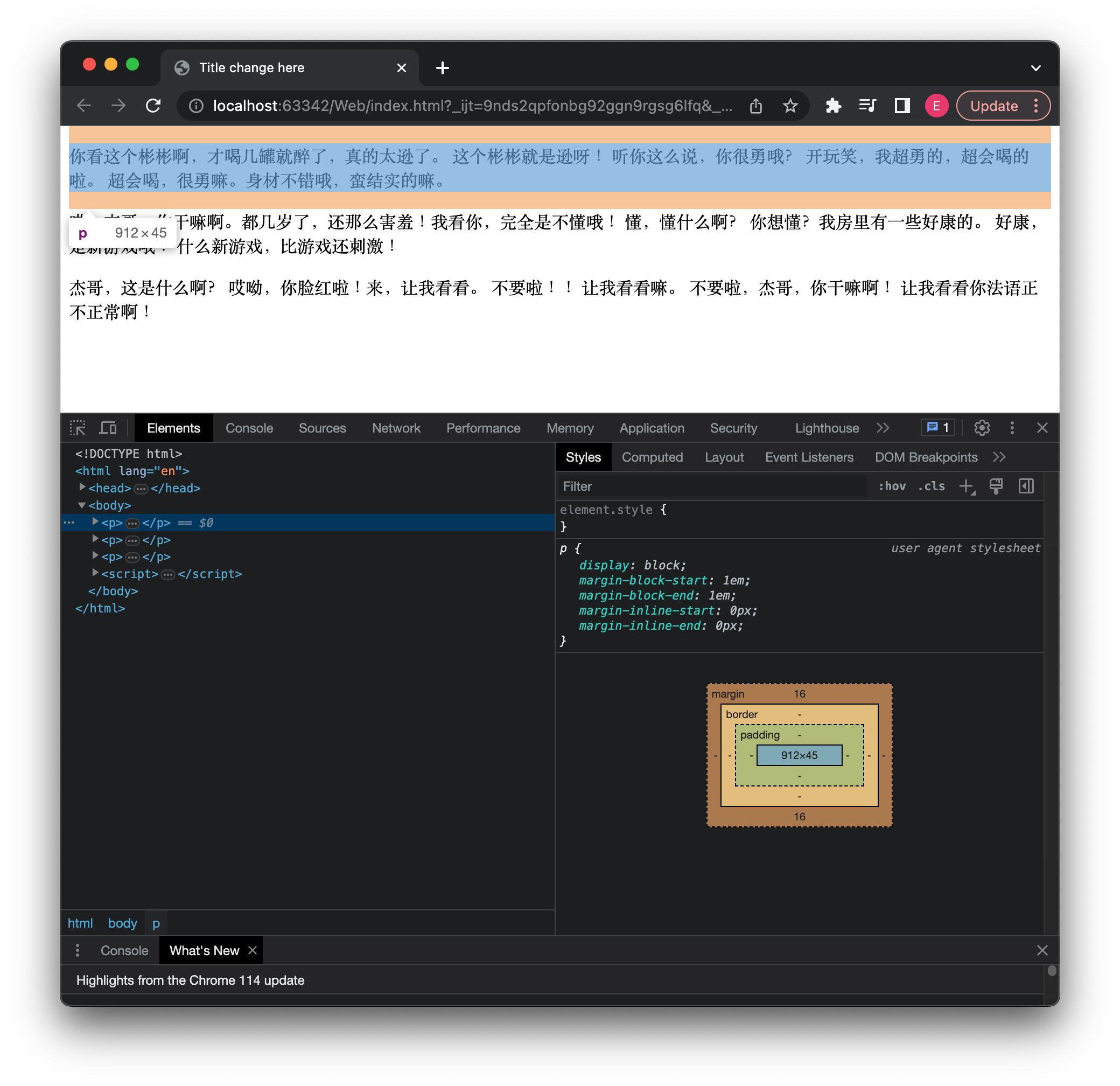Toggle the :hov element state panel
Screen dimensions: 1120x1086
(892, 486)
